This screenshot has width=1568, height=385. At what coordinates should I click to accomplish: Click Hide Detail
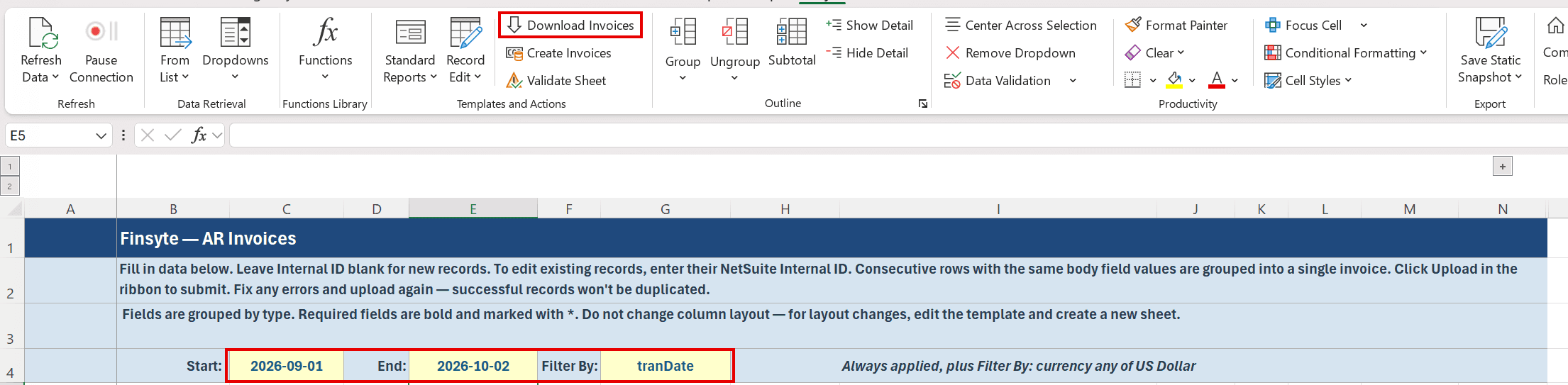(866, 53)
